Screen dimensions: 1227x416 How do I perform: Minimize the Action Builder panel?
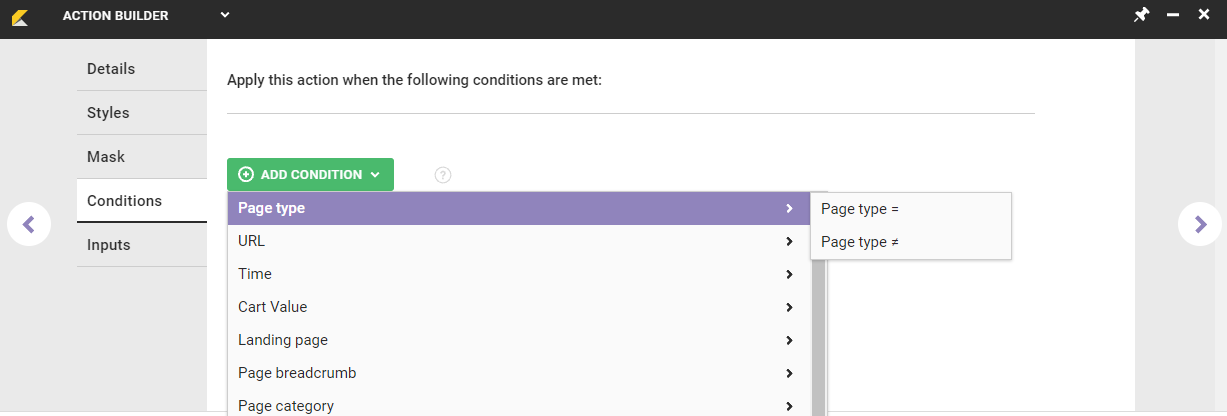coord(1173,15)
